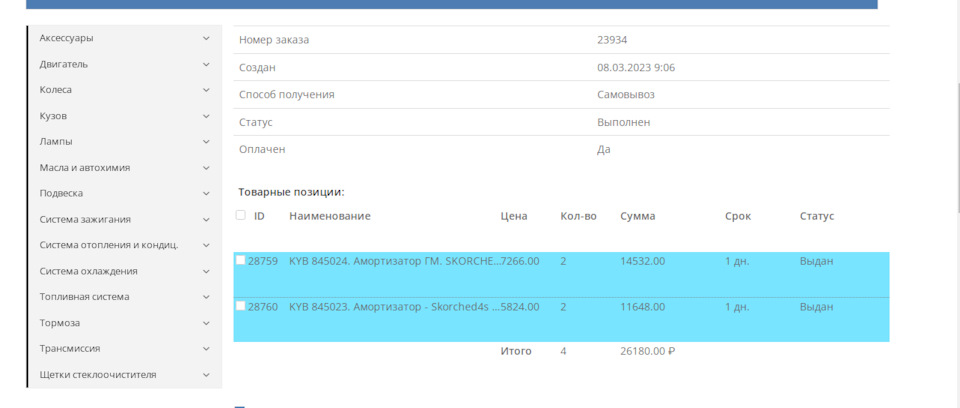
Task: Expand the Система зажигания chevron
Action: click(206, 219)
